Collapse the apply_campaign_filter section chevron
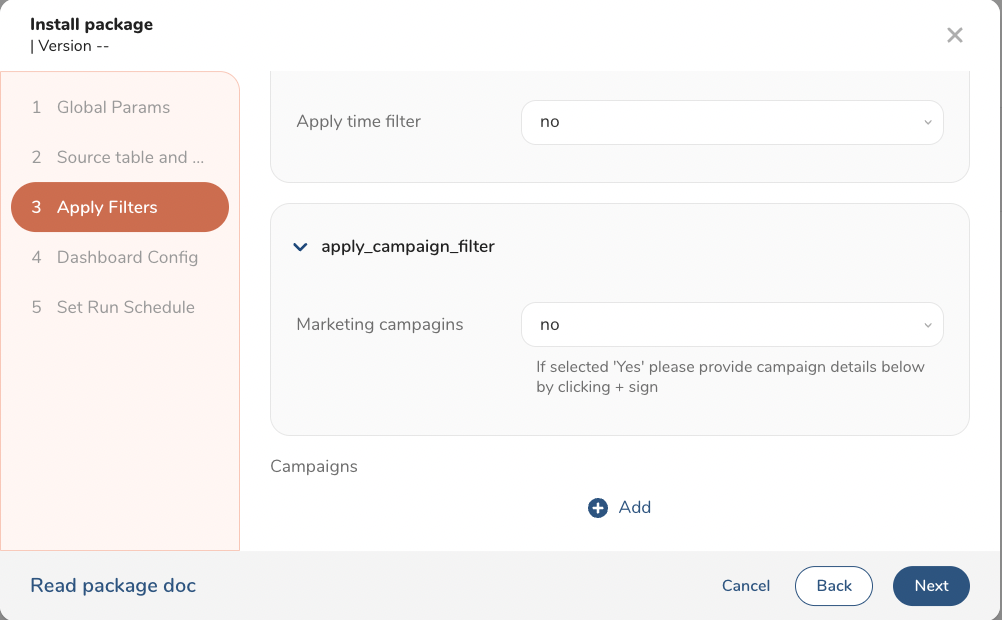 [300, 247]
